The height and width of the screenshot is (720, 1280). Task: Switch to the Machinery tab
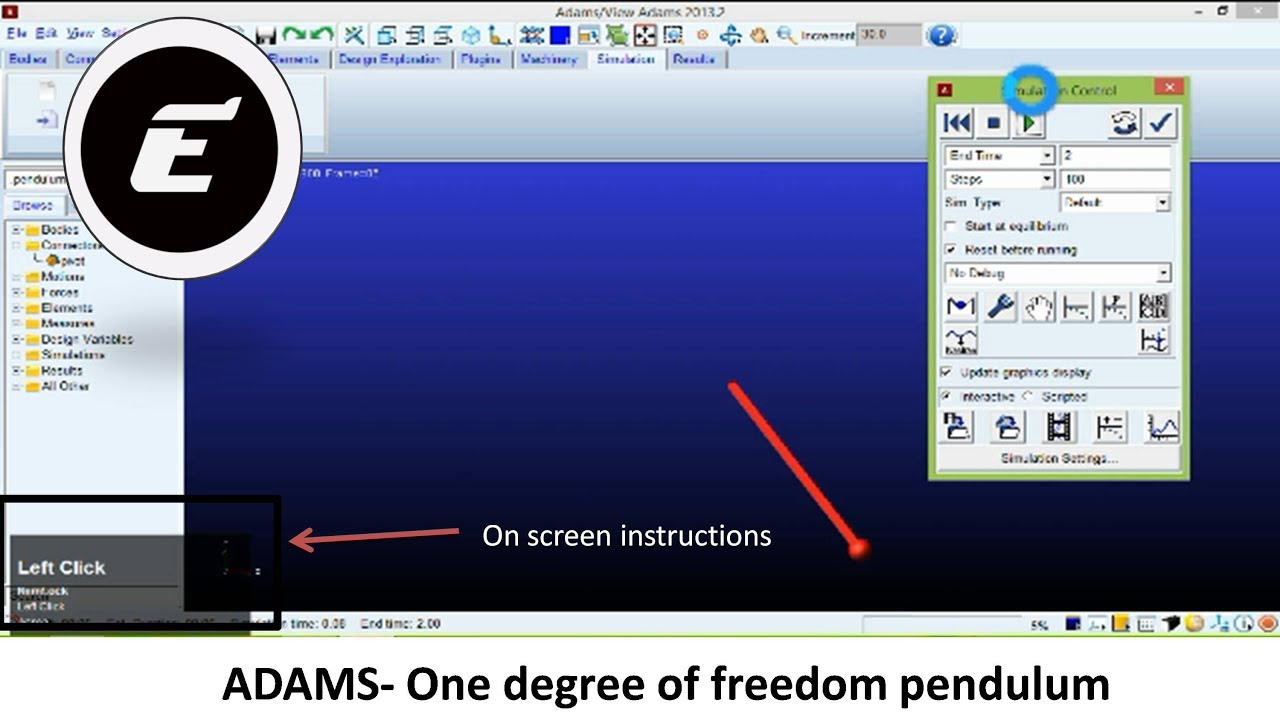[x=548, y=60]
